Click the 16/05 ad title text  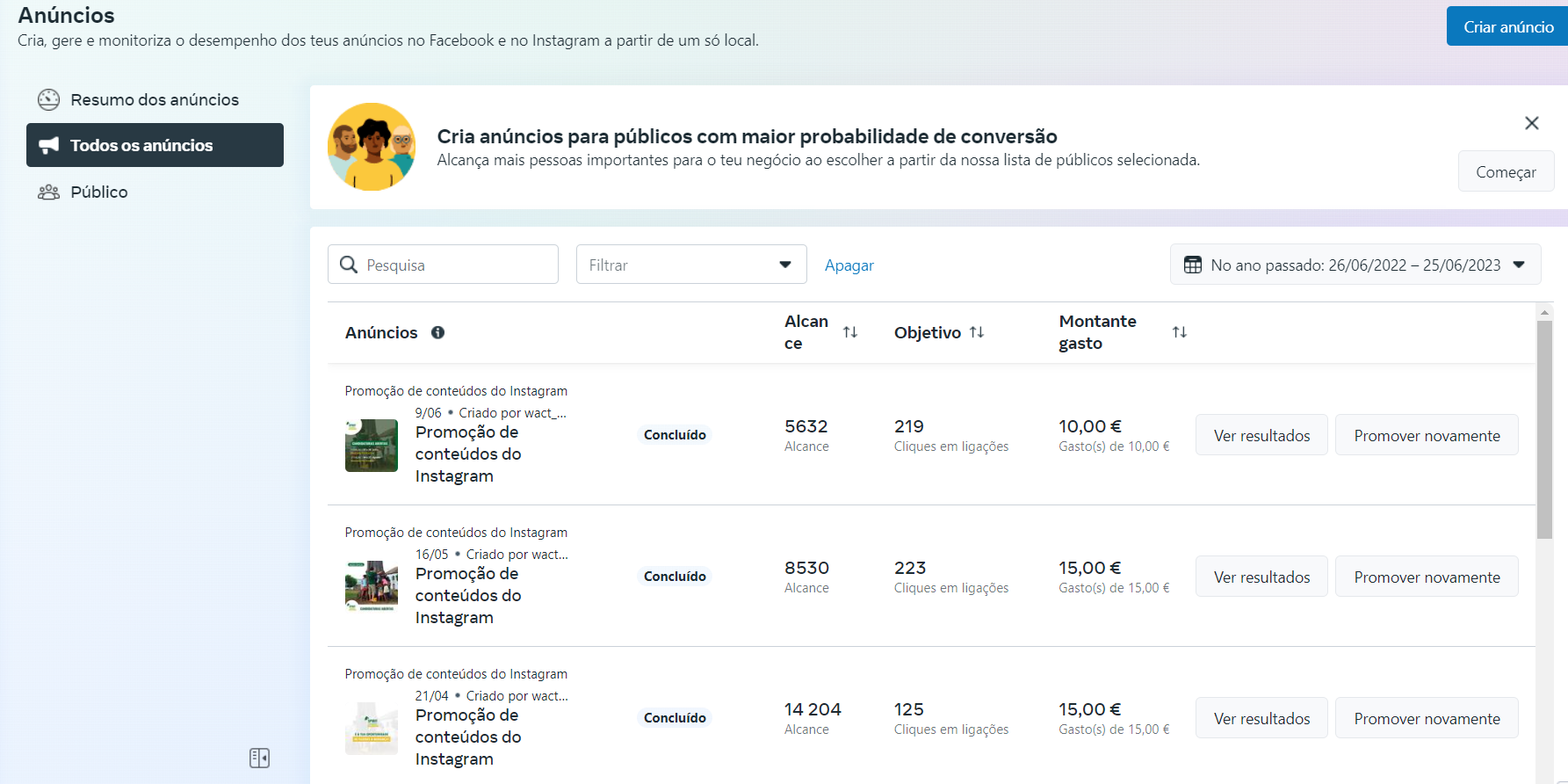click(468, 595)
